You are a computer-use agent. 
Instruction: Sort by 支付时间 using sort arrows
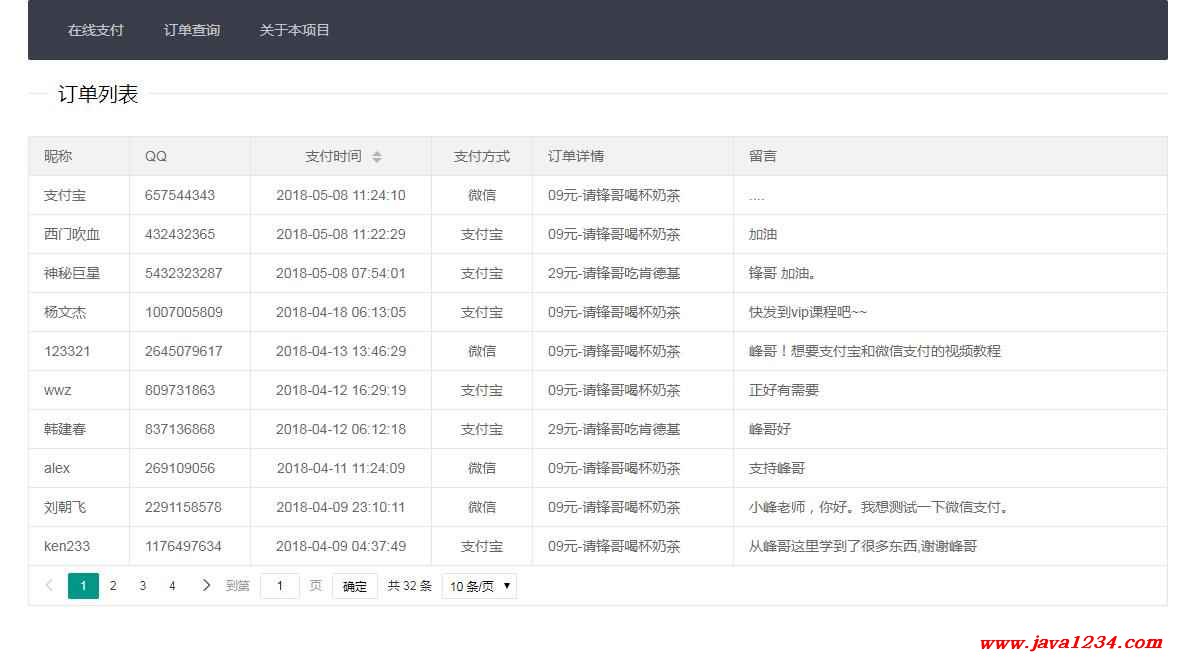377,156
